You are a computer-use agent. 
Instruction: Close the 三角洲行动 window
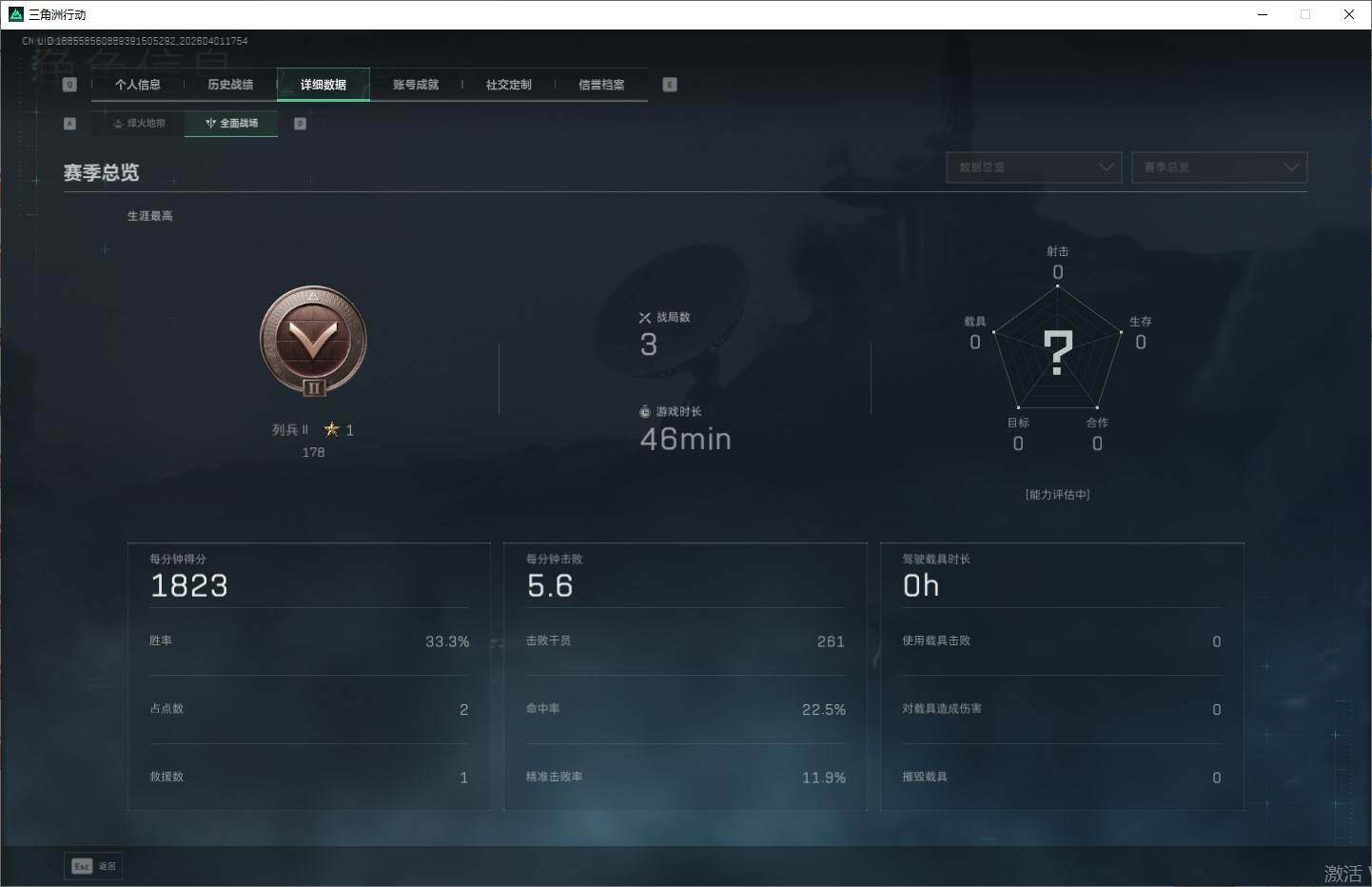(1348, 14)
